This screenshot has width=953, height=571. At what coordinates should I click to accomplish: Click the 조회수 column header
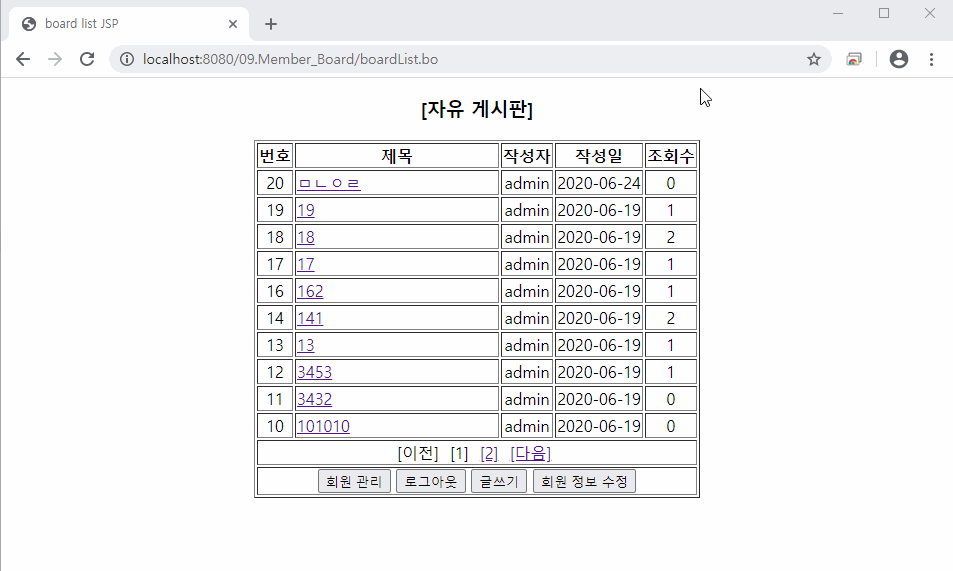pos(670,156)
